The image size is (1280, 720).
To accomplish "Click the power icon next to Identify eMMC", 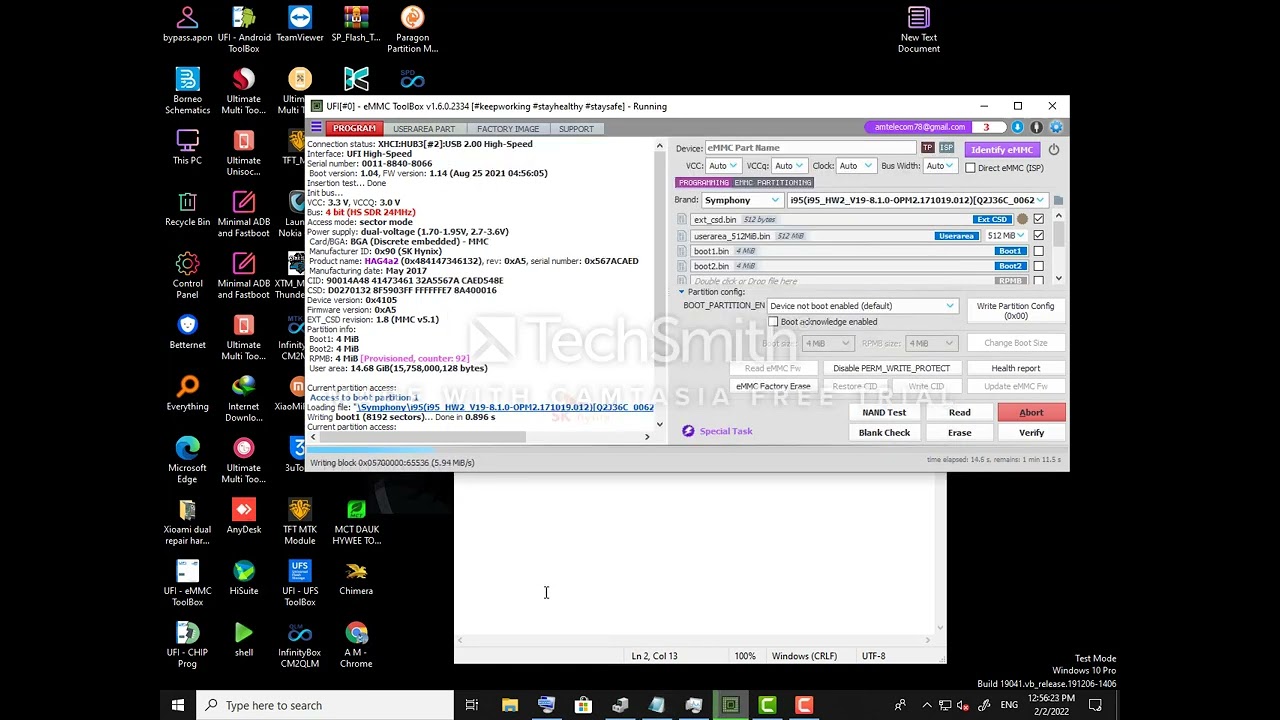I will click(x=1053, y=149).
